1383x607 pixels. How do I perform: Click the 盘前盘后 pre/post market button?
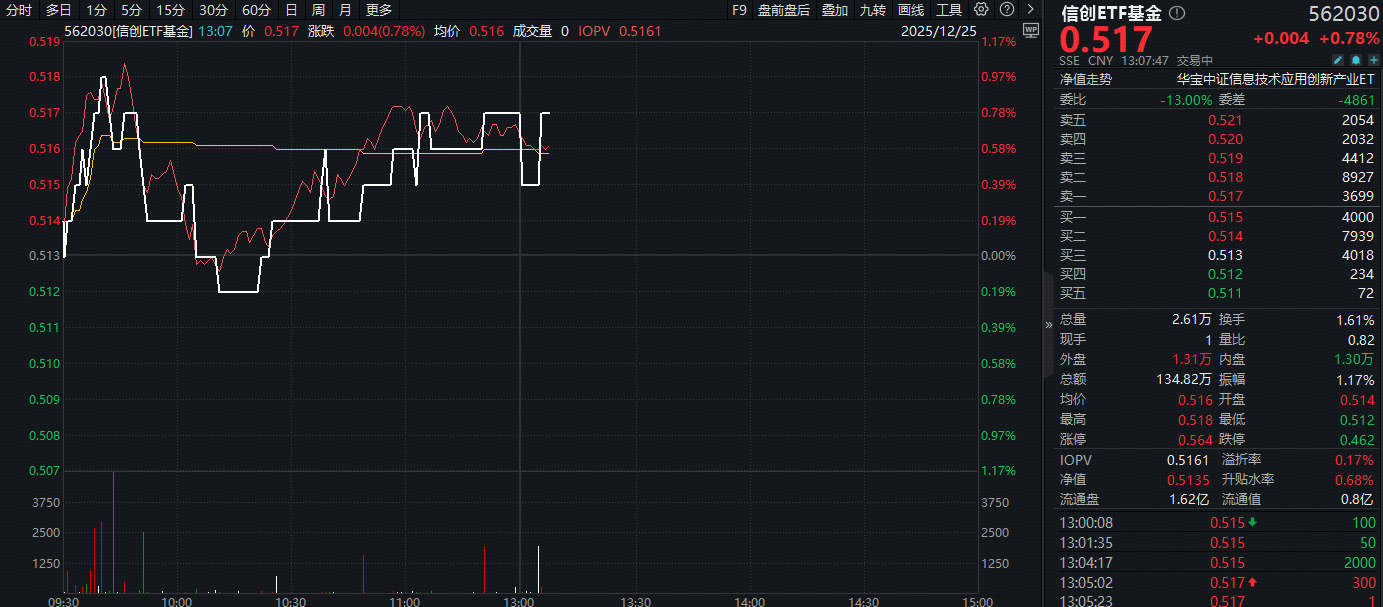coord(783,10)
